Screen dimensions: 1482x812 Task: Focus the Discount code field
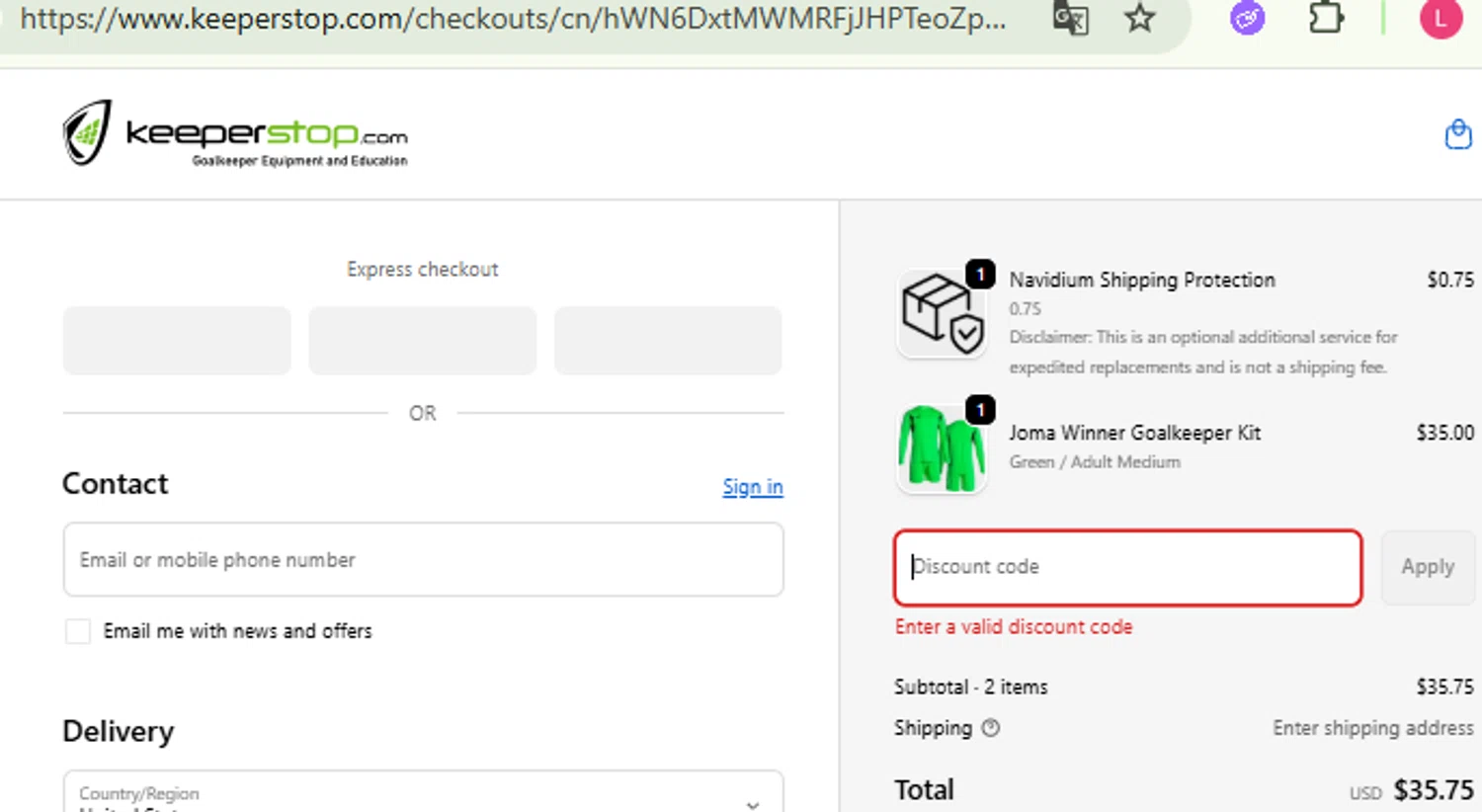[x=1127, y=567]
